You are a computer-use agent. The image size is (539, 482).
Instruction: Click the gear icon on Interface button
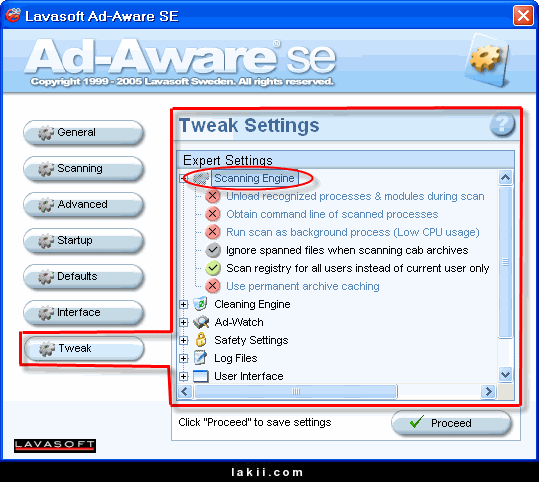pyautogui.click(x=46, y=313)
